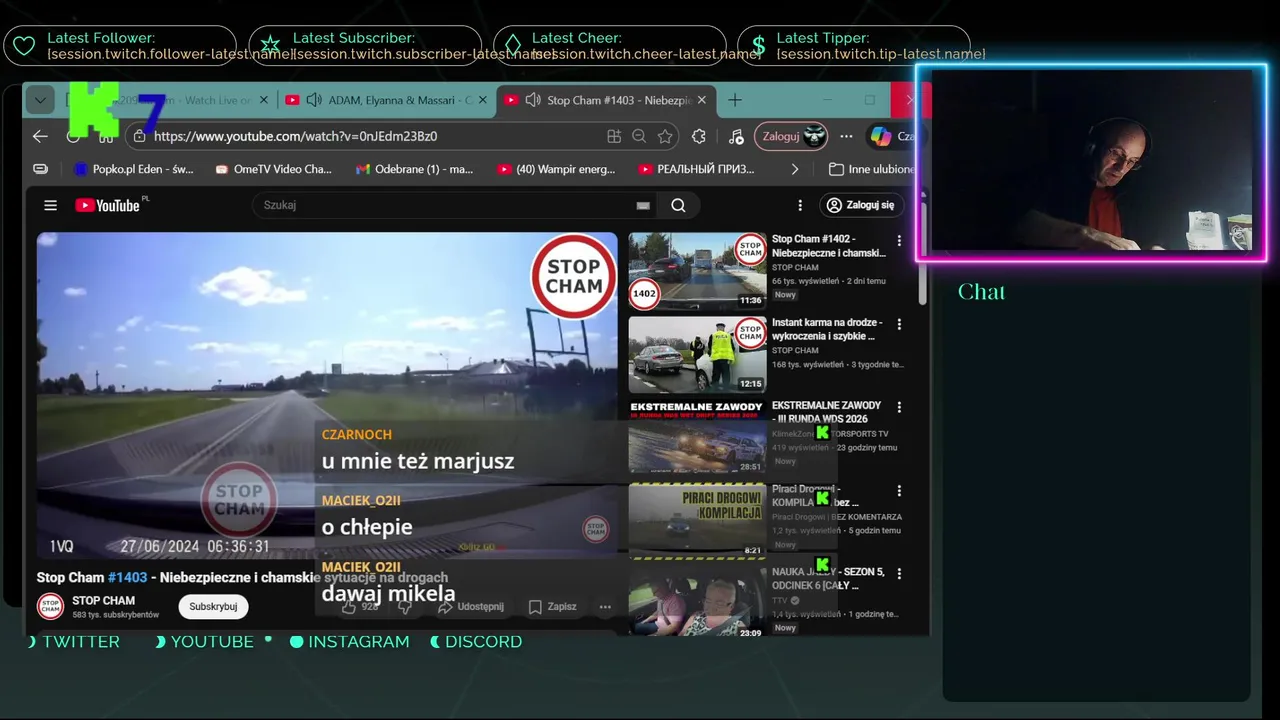Click the YouTube page vertical scrollbar

point(923,255)
